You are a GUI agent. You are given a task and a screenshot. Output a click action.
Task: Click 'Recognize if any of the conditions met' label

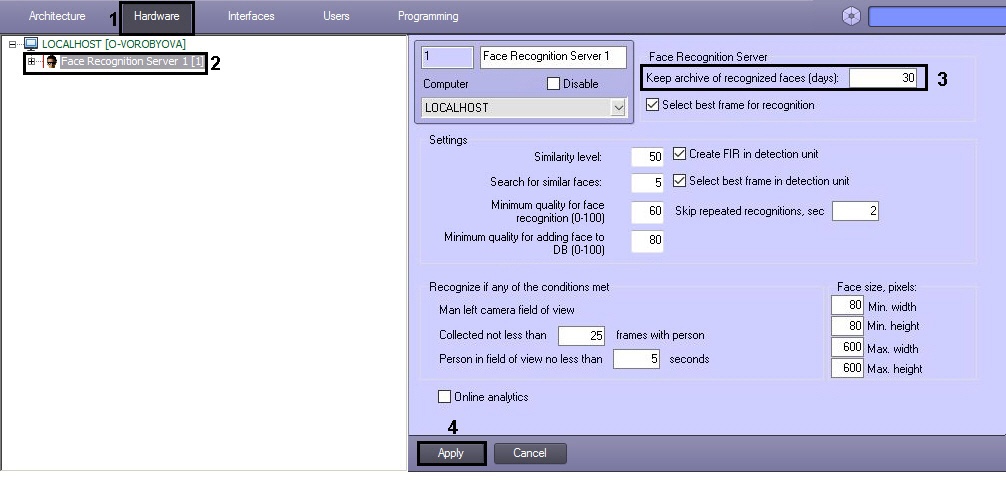519,287
